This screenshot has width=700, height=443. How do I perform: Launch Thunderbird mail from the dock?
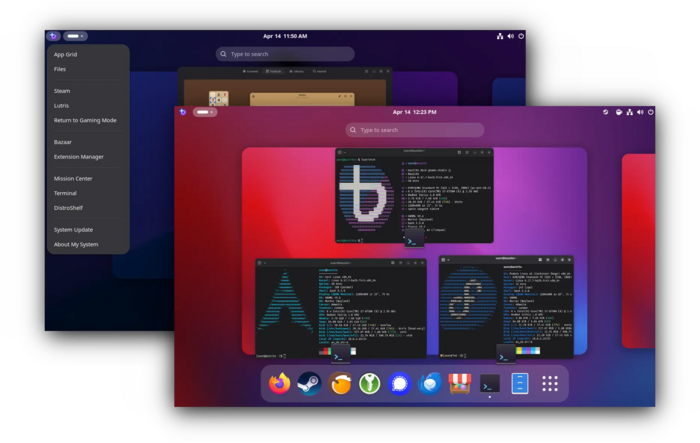[x=430, y=384]
